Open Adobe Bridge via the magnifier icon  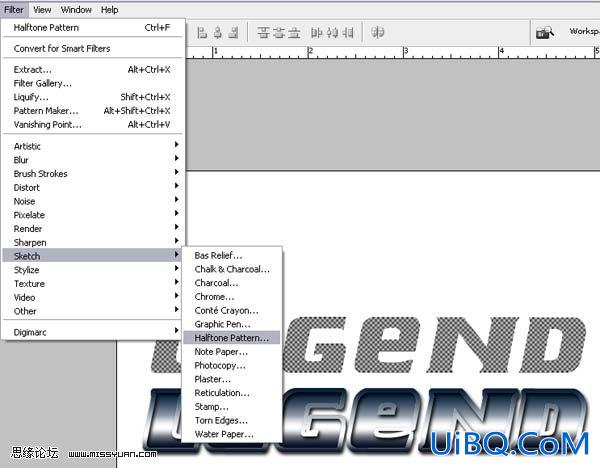pos(545,33)
